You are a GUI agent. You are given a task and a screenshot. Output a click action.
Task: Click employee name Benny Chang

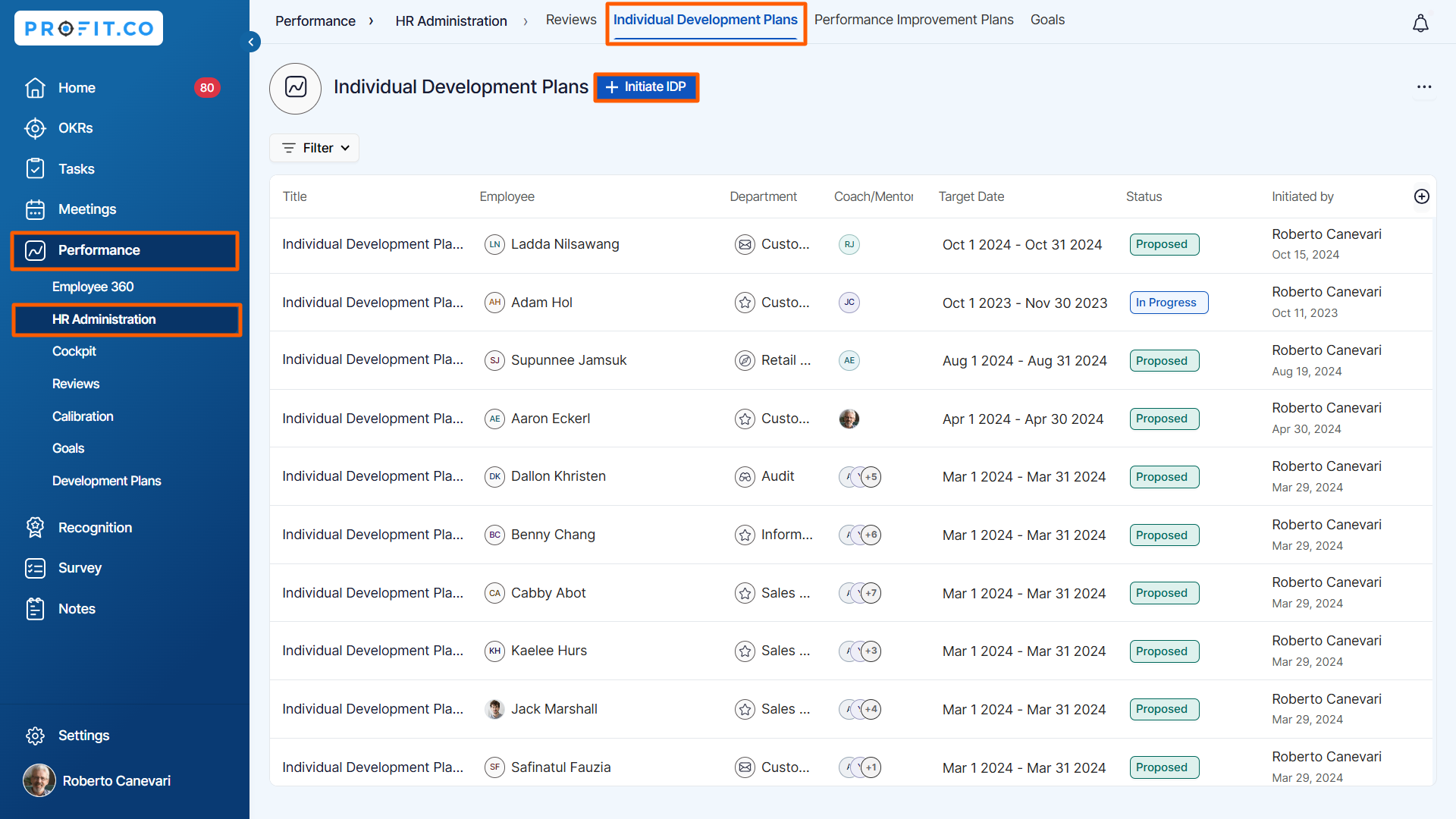click(553, 535)
